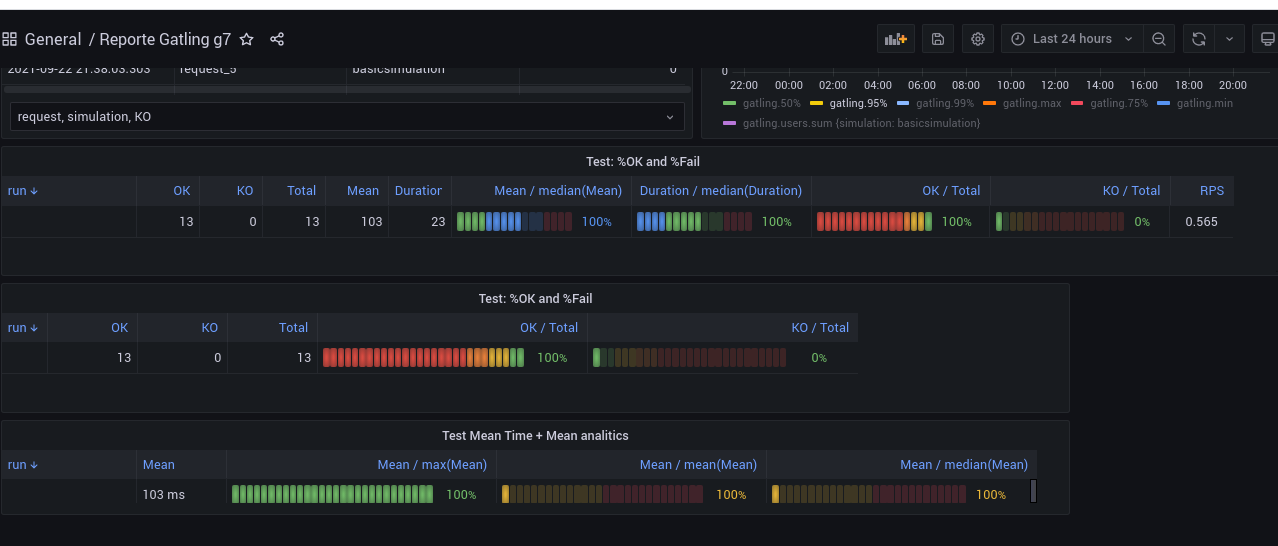The image size is (1278, 546).
Task: Click the horizontal scrollbar under the table
Action: [x=347, y=89]
